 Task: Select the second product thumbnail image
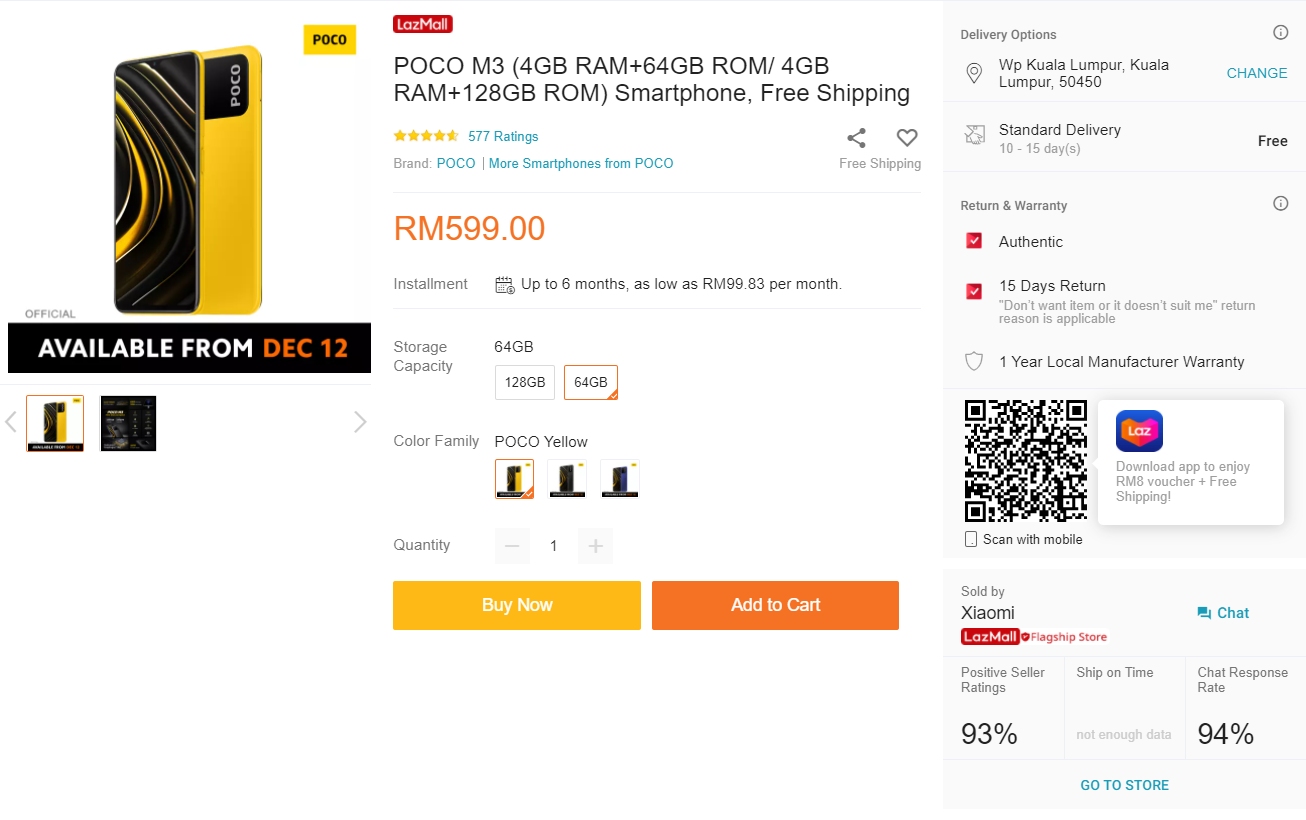pos(128,423)
